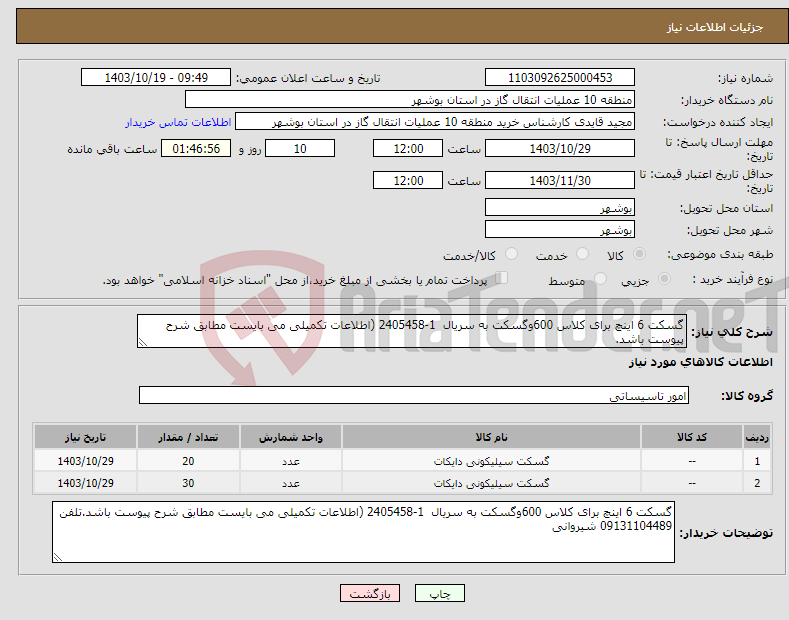Click the چاپ print button
This screenshot has height=620, width=789.
pyautogui.click(x=440, y=594)
